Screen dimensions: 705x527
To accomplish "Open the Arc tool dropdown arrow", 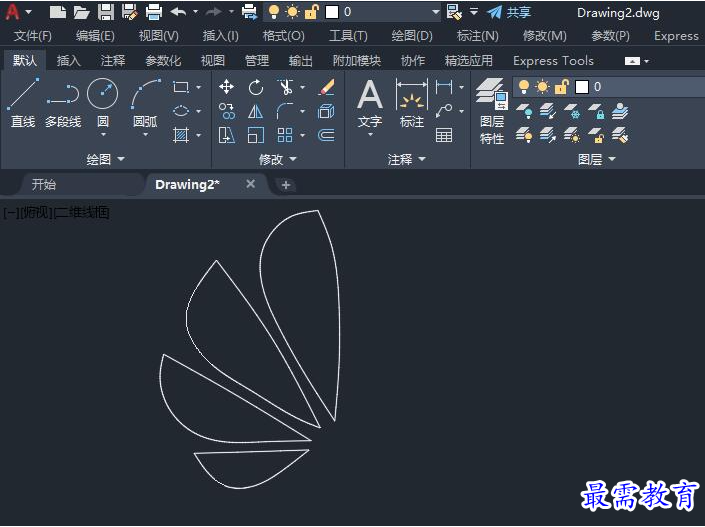I will coord(145,134).
